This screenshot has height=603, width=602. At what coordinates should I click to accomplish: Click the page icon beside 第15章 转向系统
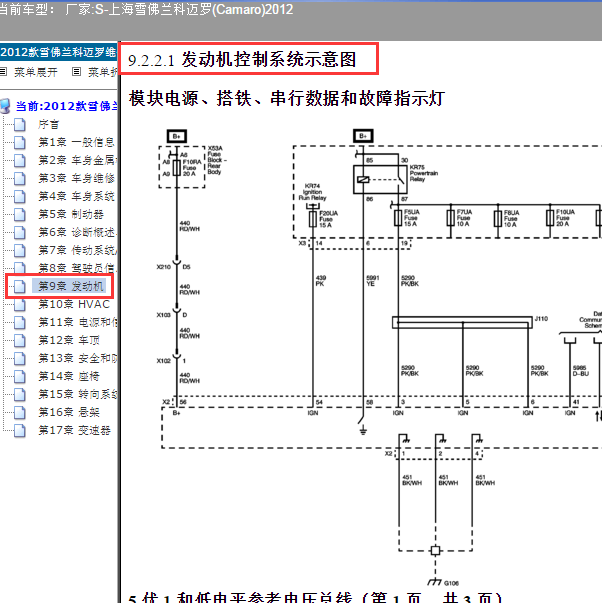[x=20, y=395]
